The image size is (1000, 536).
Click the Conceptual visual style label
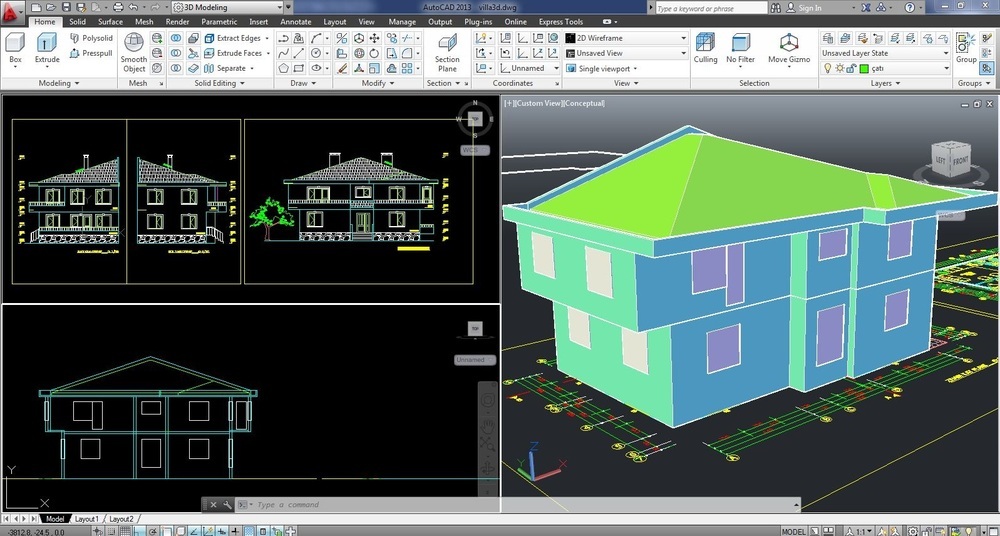click(584, 103)
